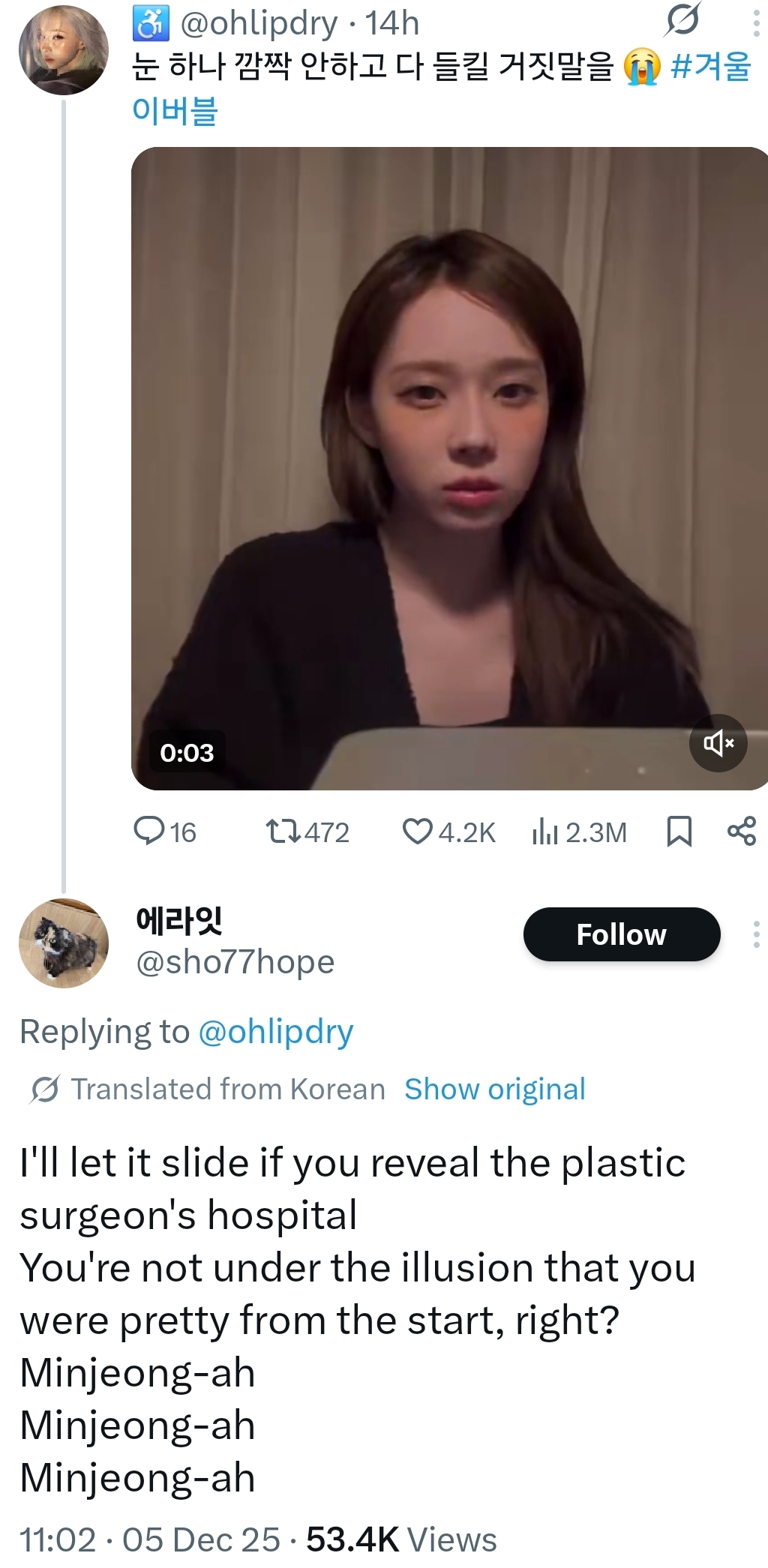View analytics icon showing 2.3M views
768x1568 pixels.
coord(545,831)
